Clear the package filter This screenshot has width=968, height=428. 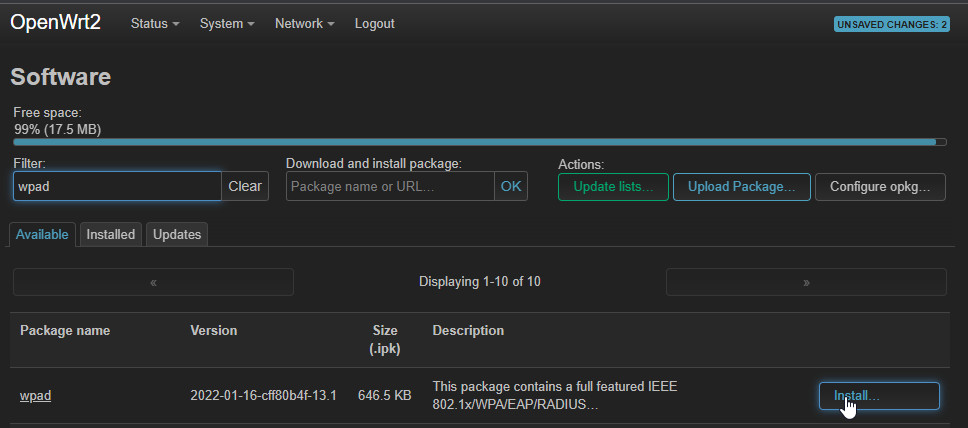coord(245,186)
